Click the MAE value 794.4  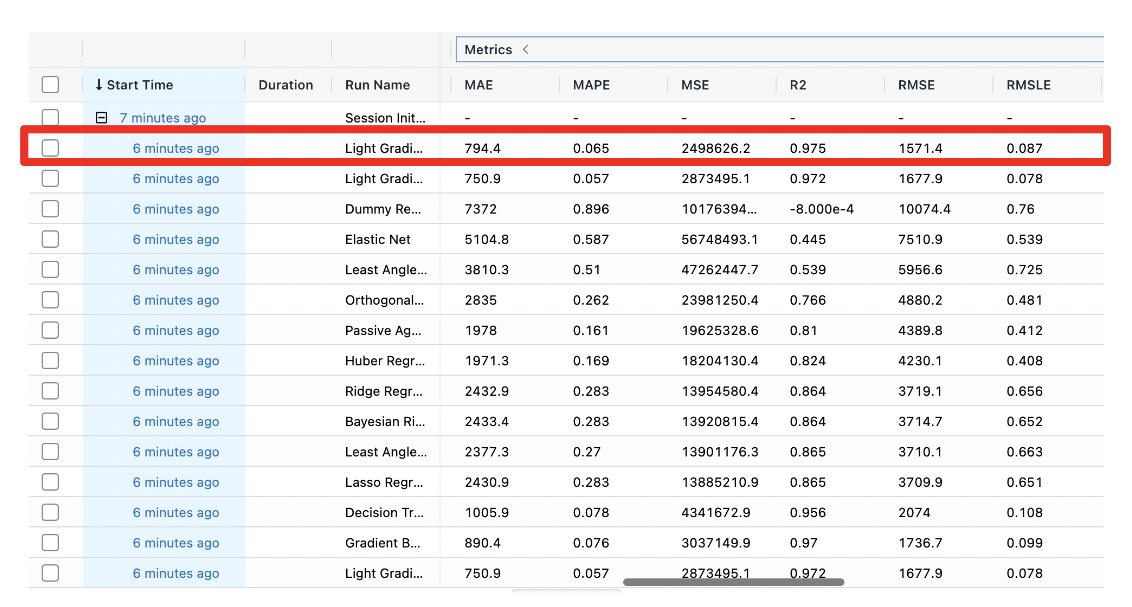tap(482, 148)
